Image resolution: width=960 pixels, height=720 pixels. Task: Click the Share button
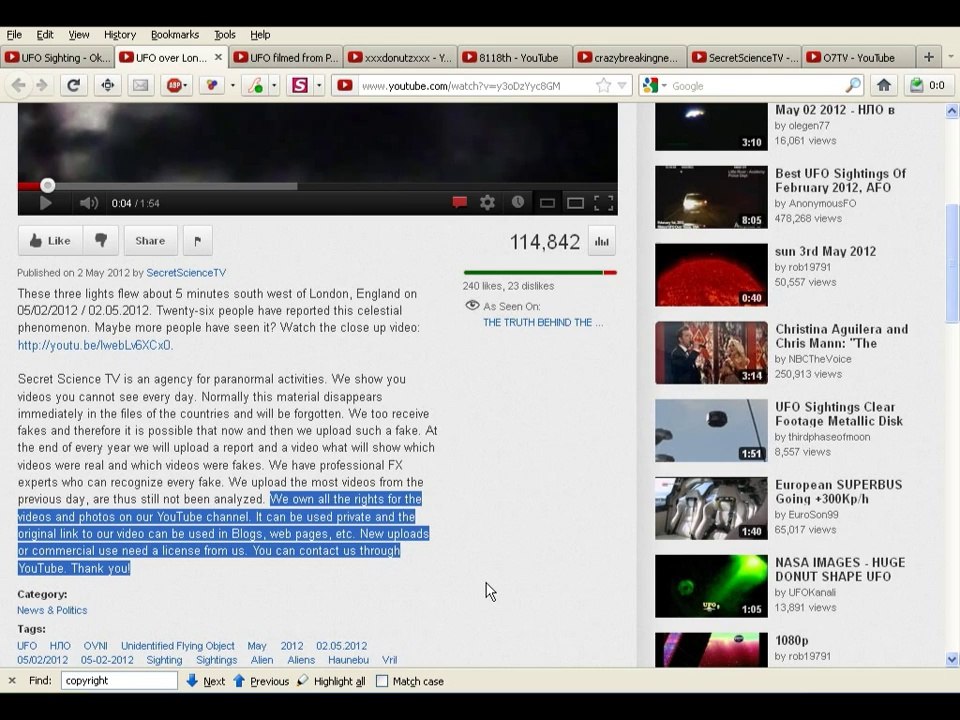pyautogui.click(x=150, y=241)
